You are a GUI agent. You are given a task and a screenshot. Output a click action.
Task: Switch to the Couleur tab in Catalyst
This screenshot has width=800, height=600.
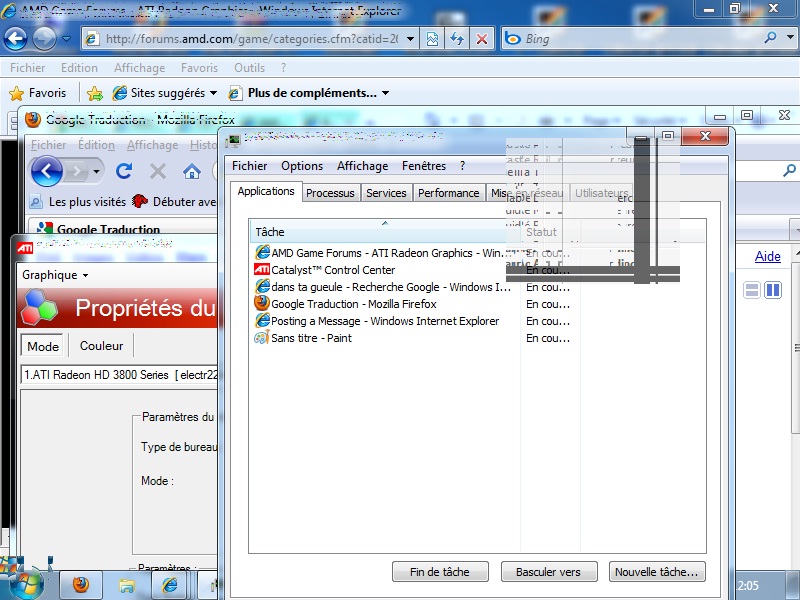click(x=102, y=346)
